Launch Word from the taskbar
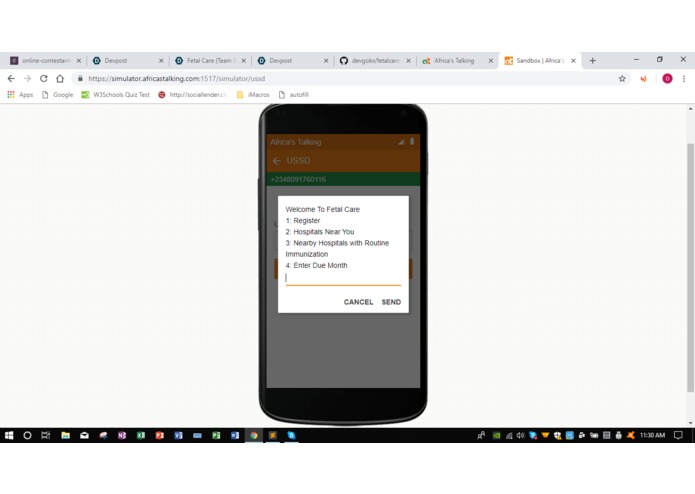 pyautogui.click(x=235, y=435)
